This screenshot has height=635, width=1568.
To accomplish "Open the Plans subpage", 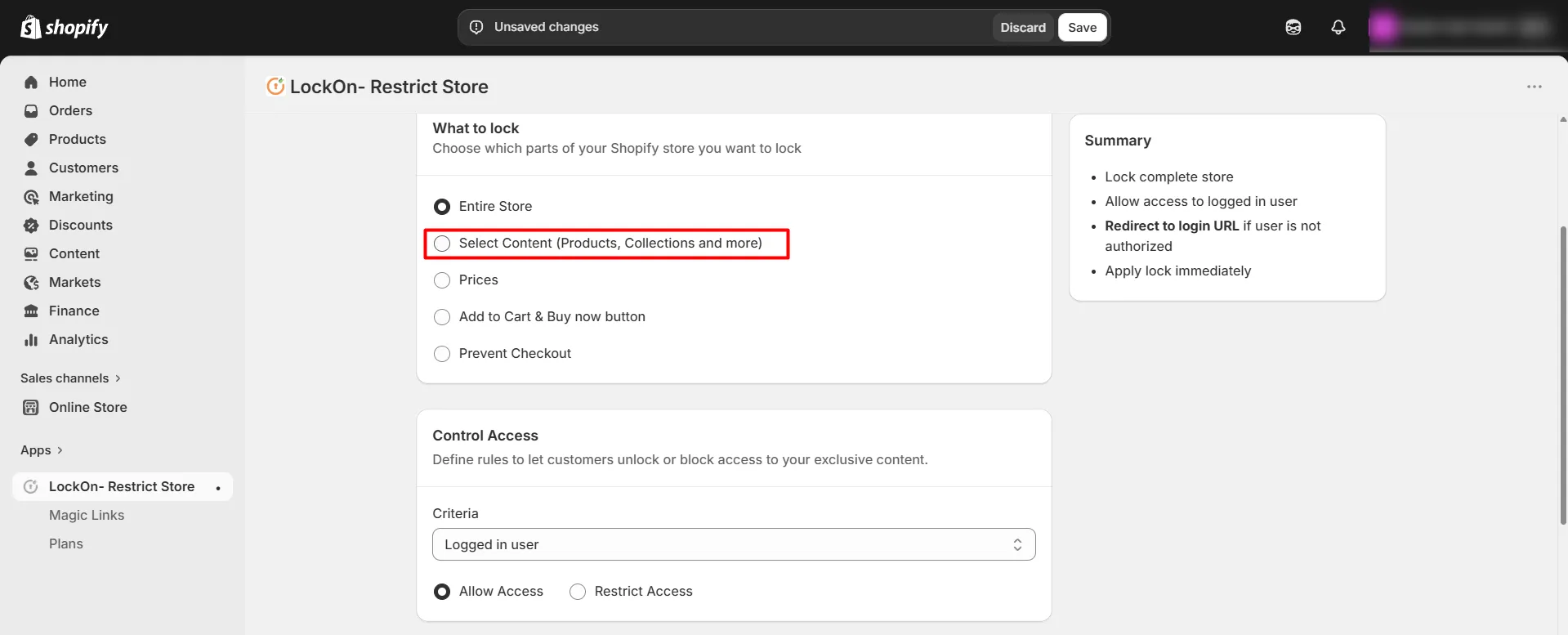I will 66,543.
